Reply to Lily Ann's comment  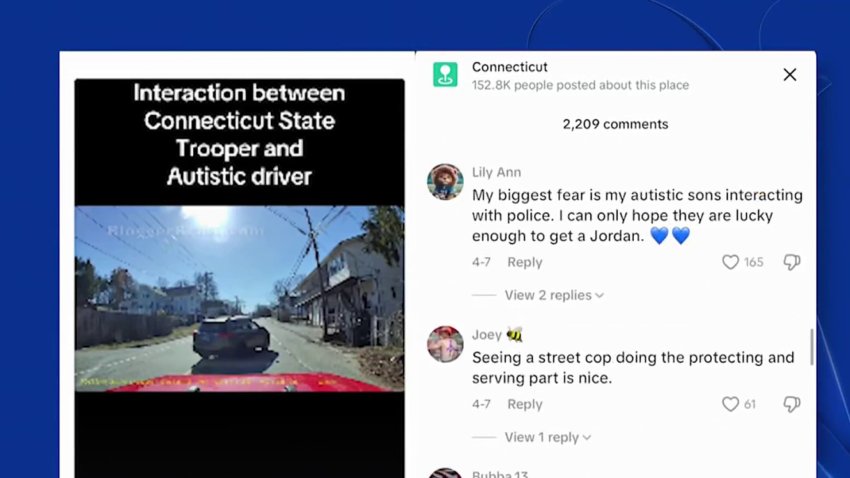pos(525,262)
